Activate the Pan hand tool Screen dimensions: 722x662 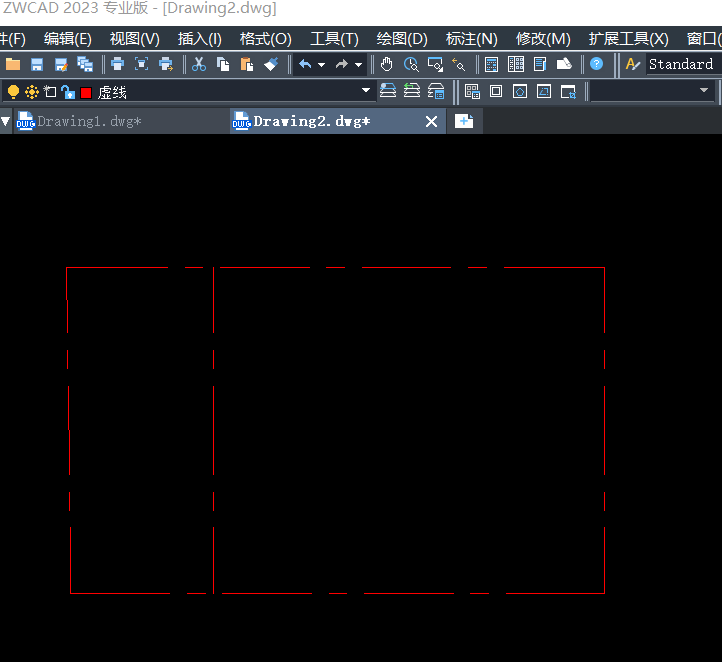coord(387,64)
